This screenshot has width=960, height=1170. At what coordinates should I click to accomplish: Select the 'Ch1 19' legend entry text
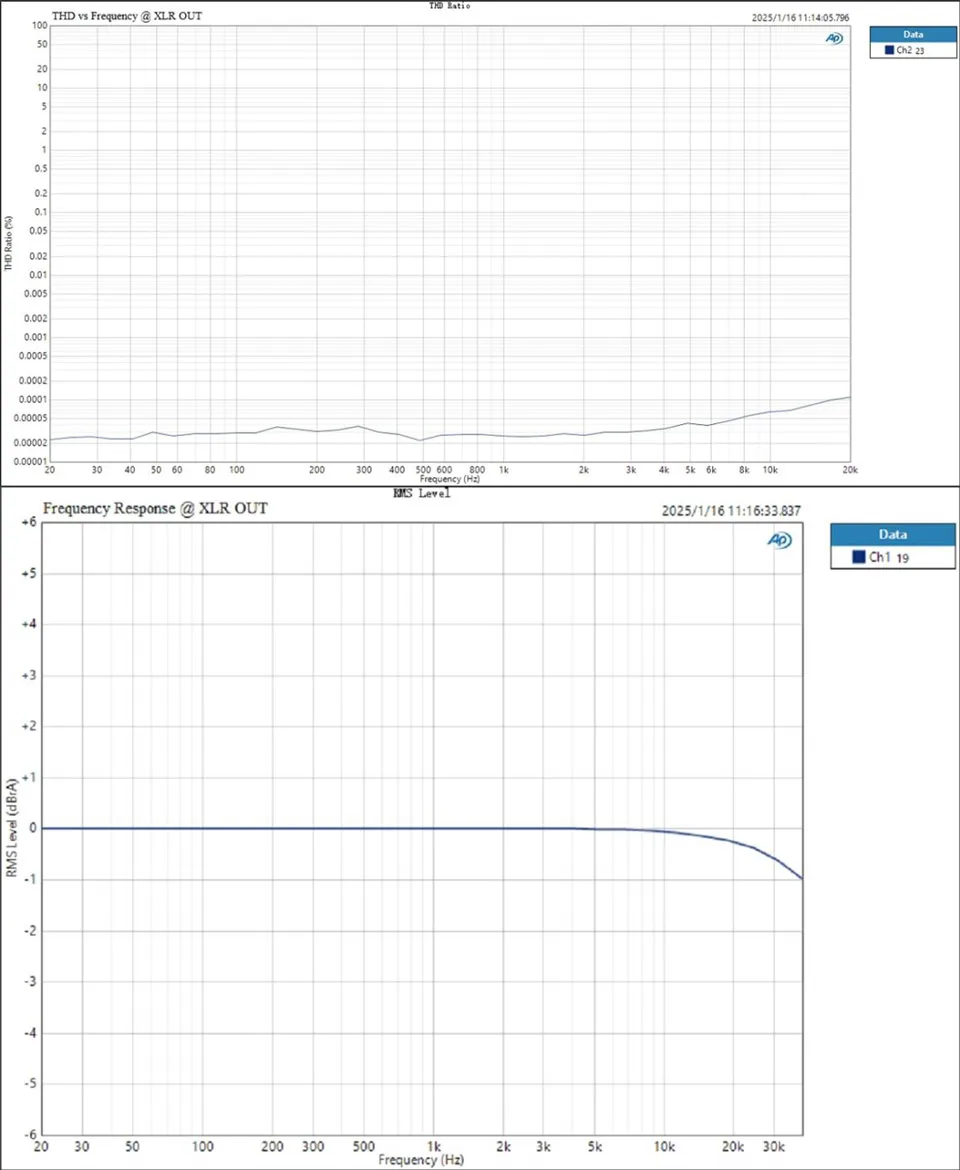pos(889,557)
